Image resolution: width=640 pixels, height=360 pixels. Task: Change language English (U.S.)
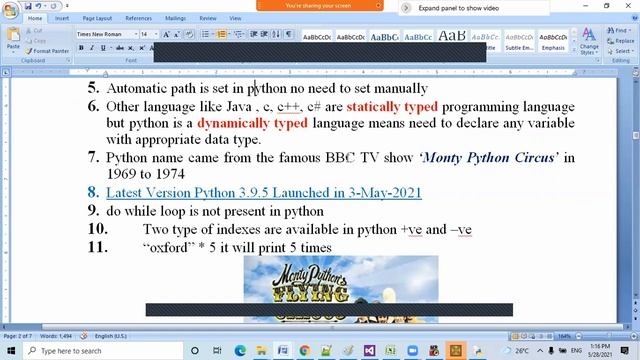pos(110,336)
